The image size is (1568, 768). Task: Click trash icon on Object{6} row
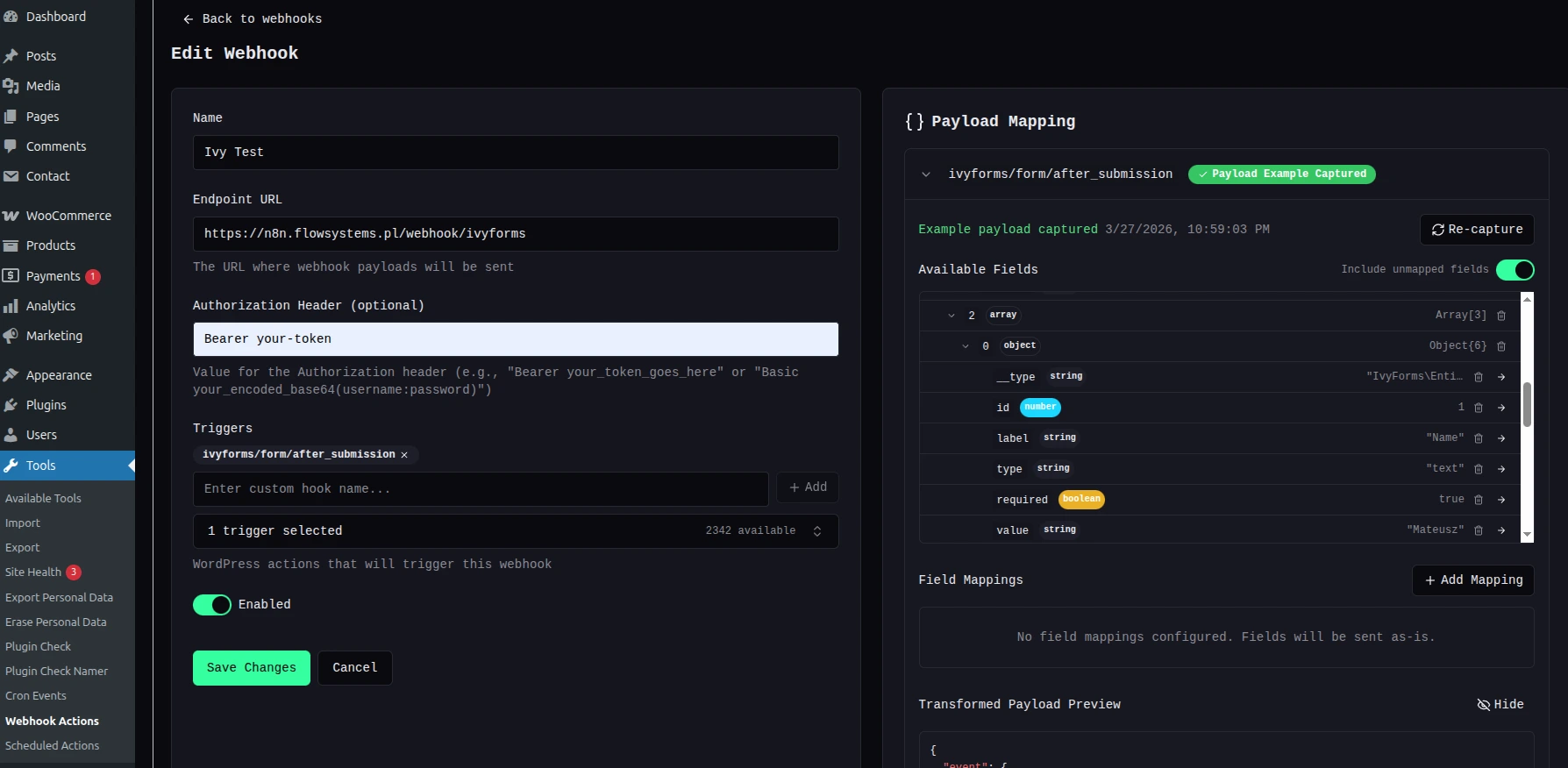pyautogui.click(x=1501, y=346)
